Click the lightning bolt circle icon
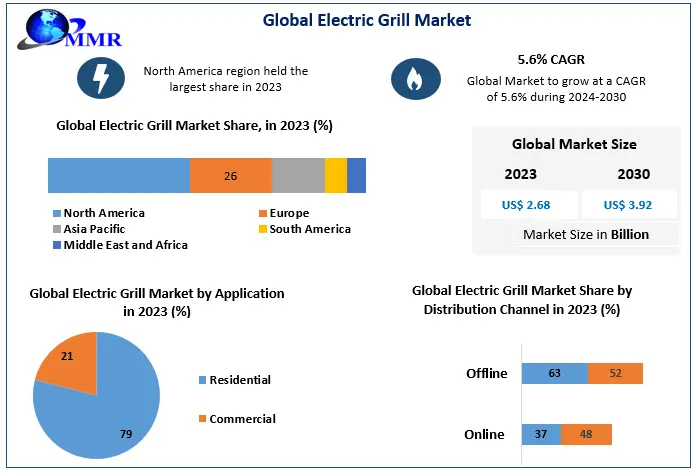Viewport: 695px width, 474px height. point(101,78)
